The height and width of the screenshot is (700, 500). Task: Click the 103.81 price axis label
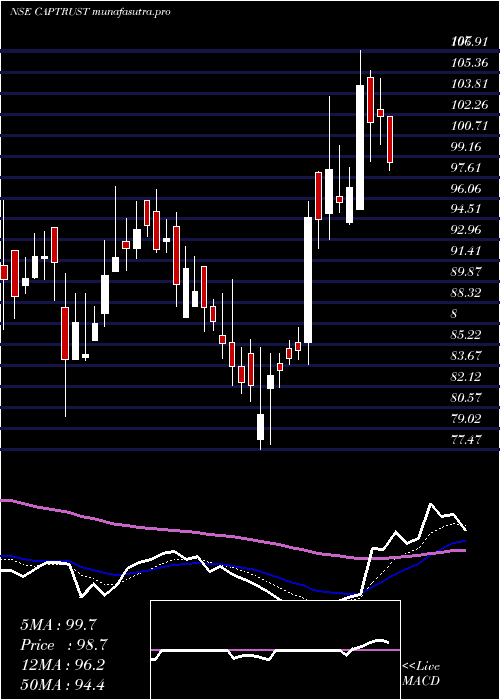(469, 84)
